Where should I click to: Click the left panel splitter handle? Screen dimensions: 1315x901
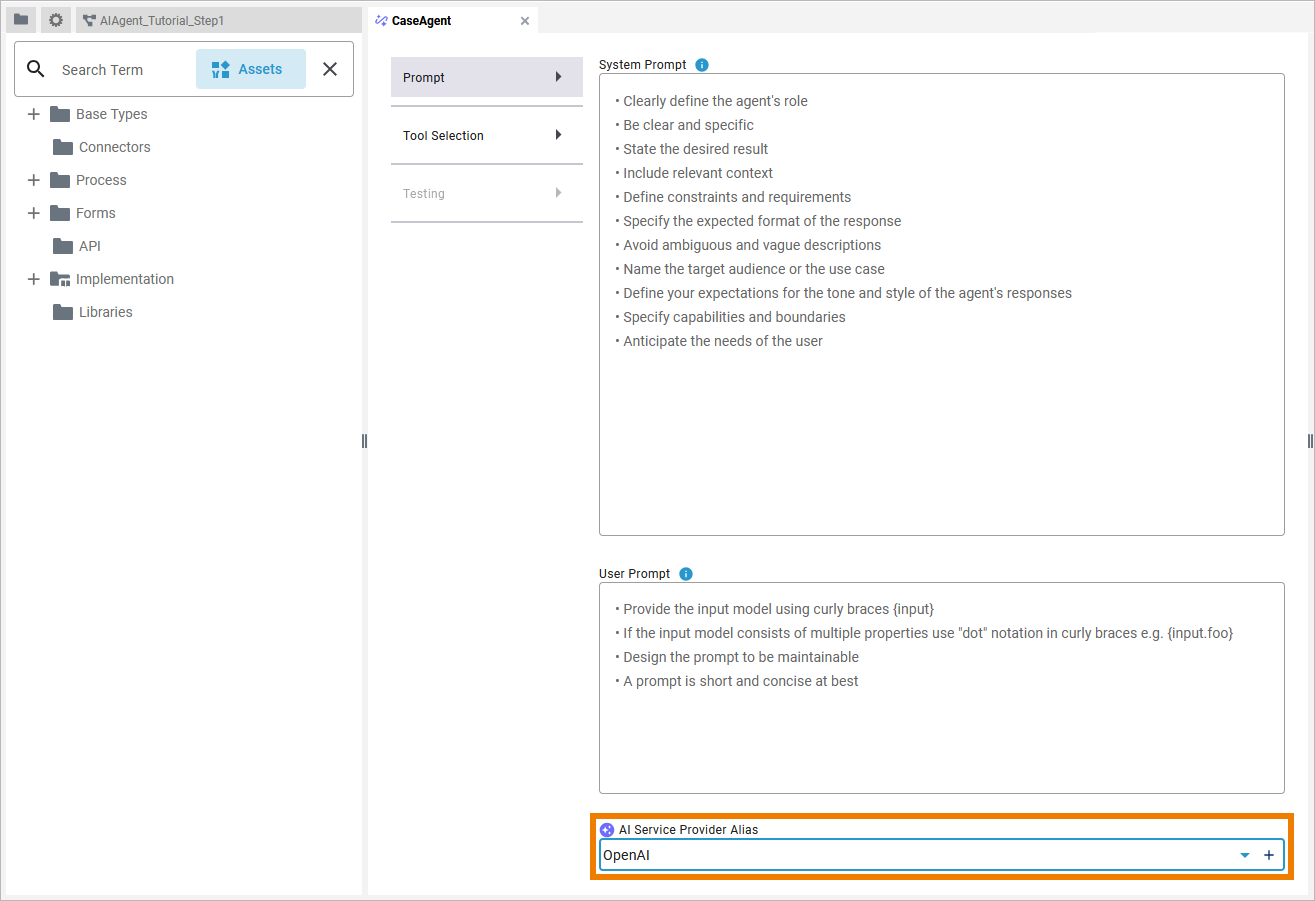pyautogui.click(x=364, y=441)
